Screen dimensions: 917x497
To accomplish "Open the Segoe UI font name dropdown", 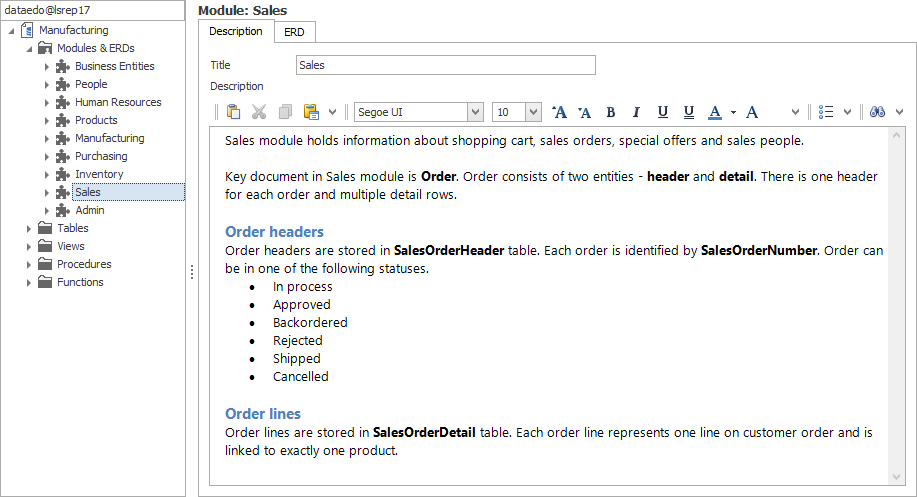I will tap(475, 112).
